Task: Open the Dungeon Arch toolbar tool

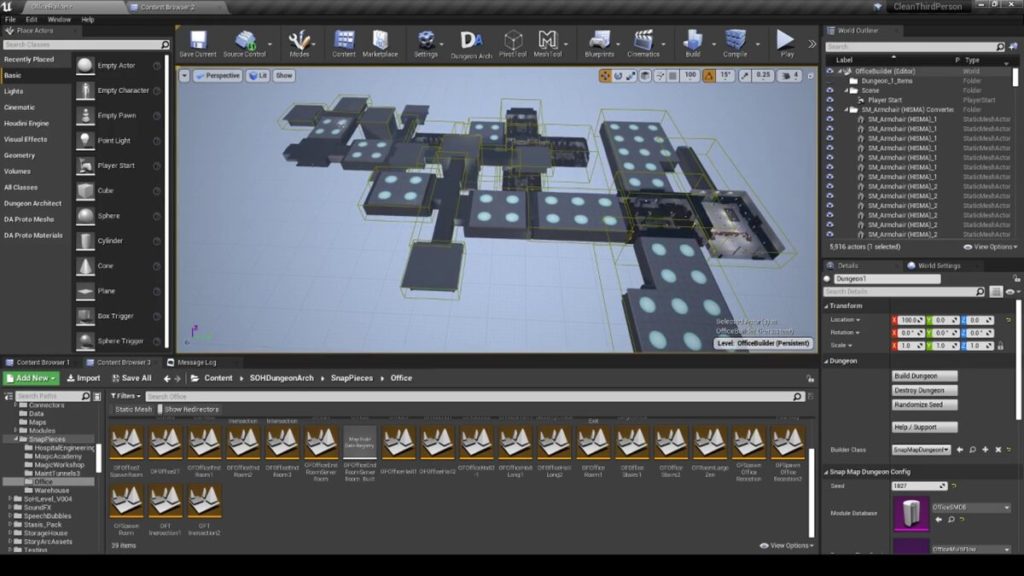Action: pos(470,41)
